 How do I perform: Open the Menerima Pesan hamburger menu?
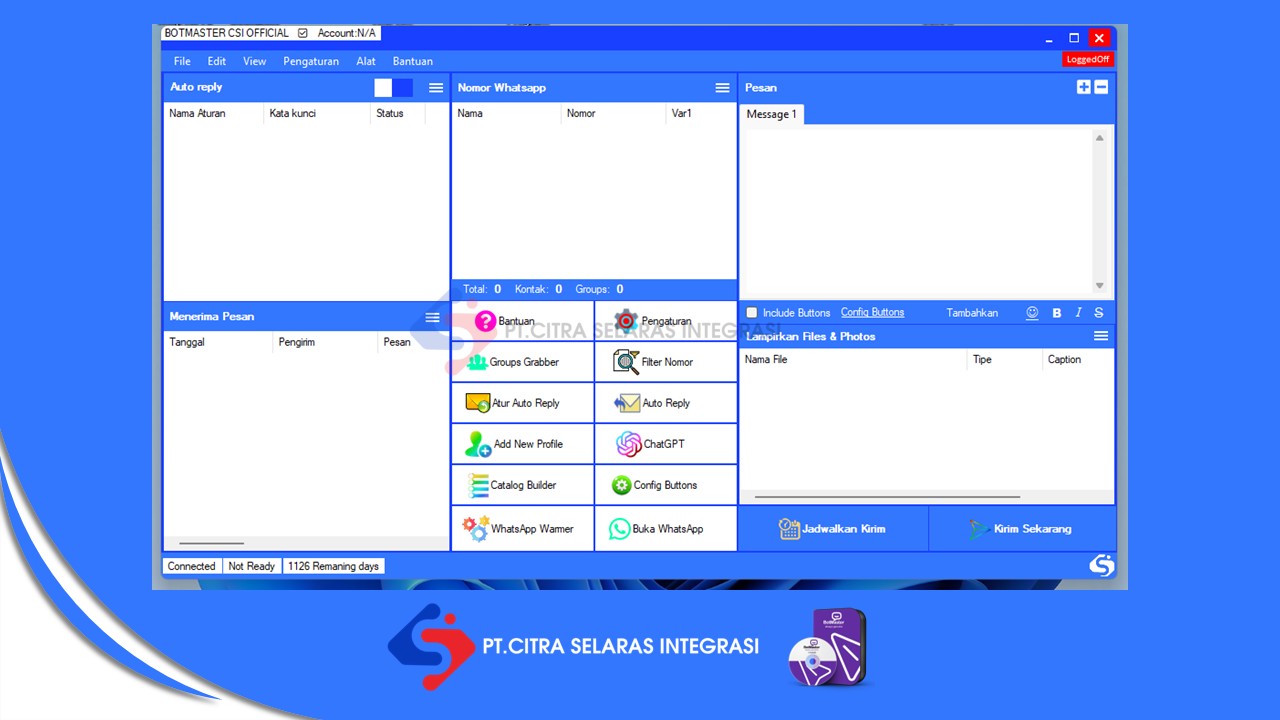coord(432,317)
